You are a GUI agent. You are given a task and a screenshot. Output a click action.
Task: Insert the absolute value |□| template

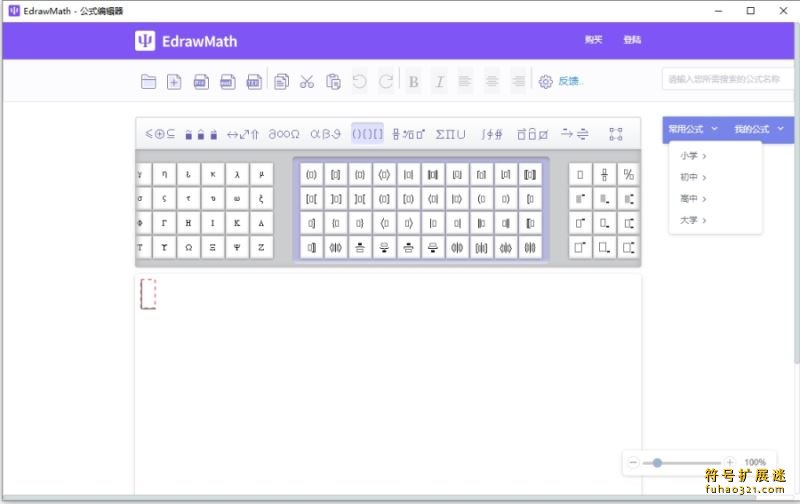click(409, 175)
